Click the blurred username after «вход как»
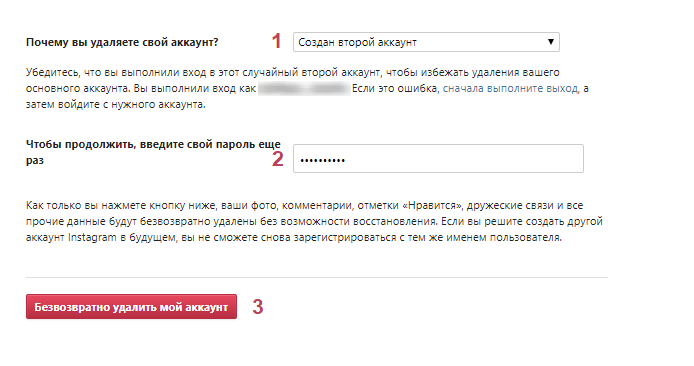 (x=304, y=88)
